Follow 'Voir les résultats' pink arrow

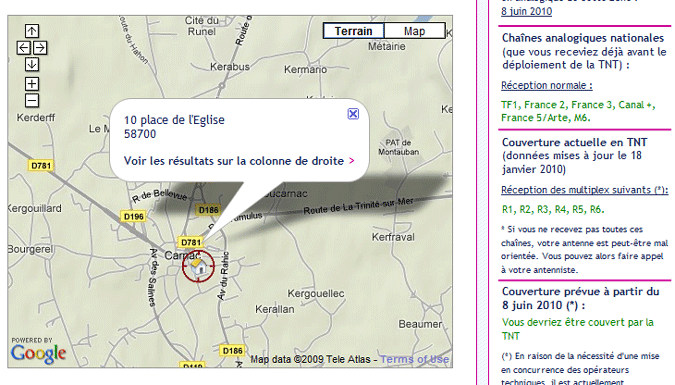click(x=352, y=161)
